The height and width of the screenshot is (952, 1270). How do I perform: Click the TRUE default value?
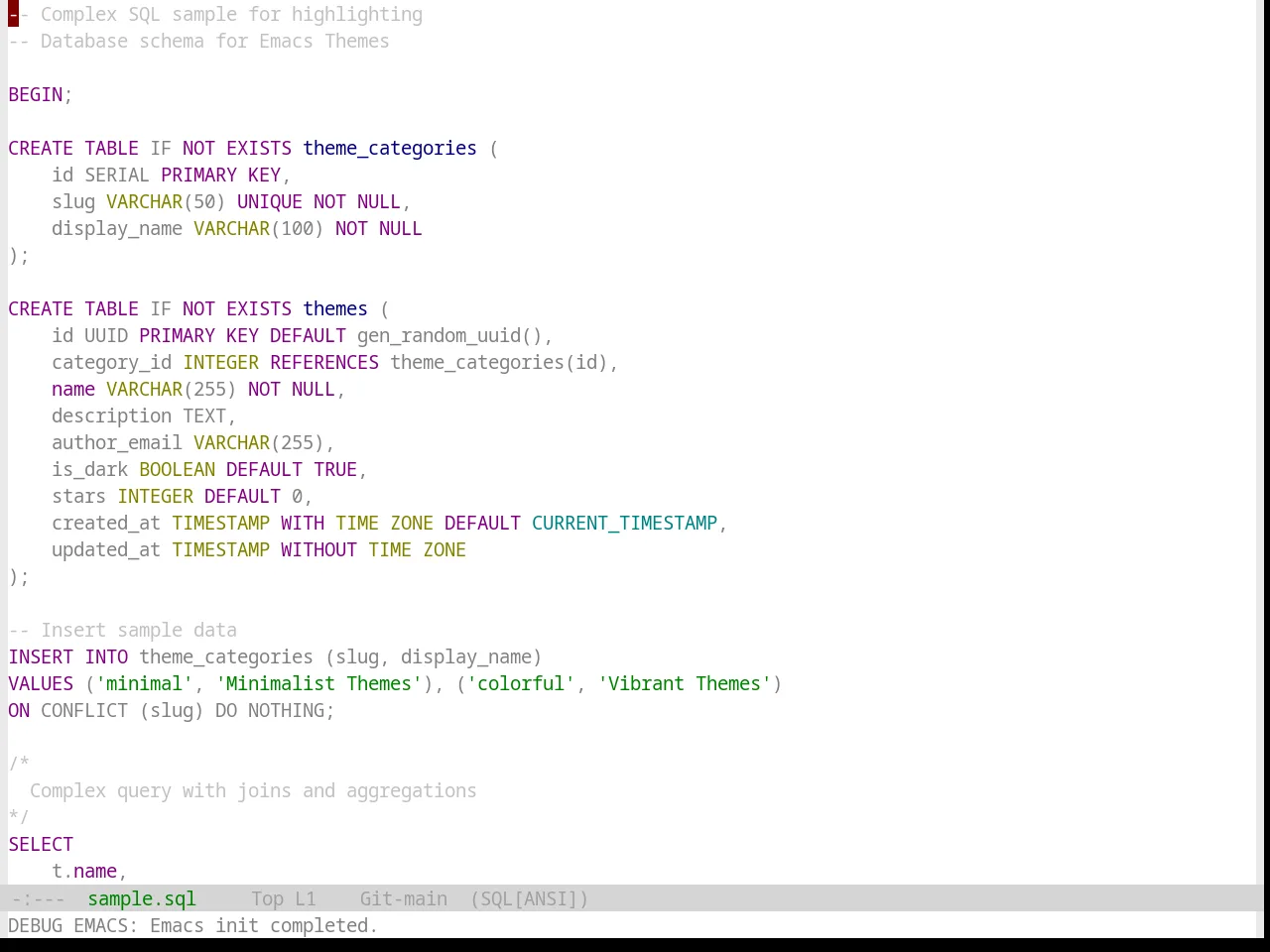[x=335, y=469]
